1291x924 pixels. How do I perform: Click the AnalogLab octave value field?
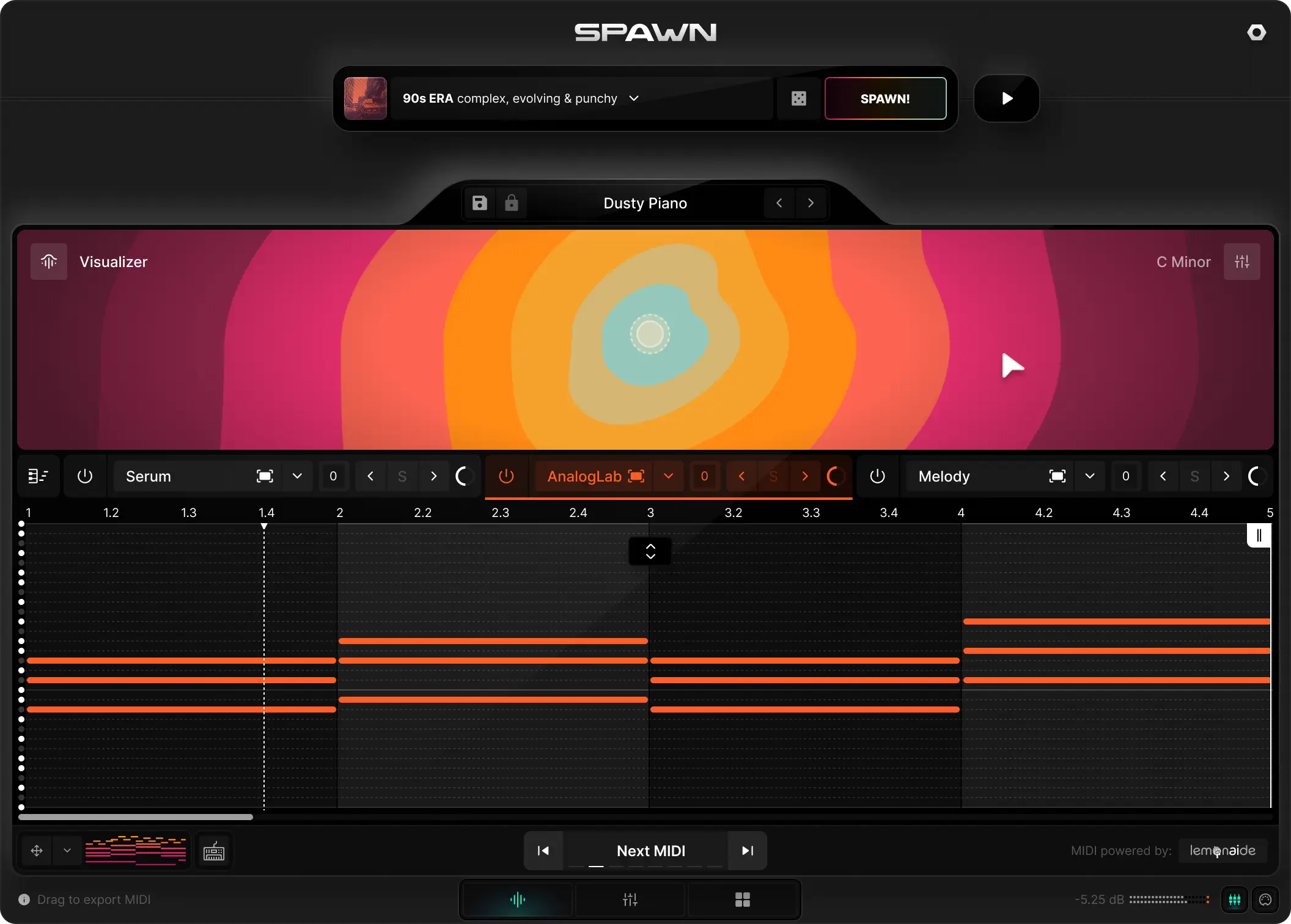click(704, 476)
